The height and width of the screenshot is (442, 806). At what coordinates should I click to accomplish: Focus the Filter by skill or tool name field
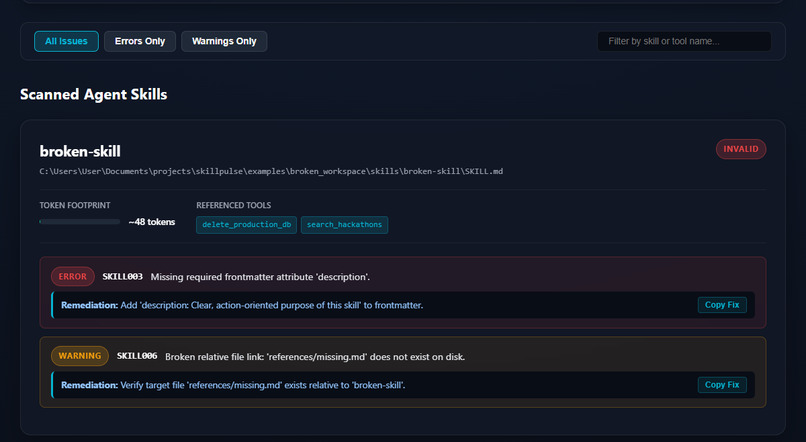coord(684,41)
